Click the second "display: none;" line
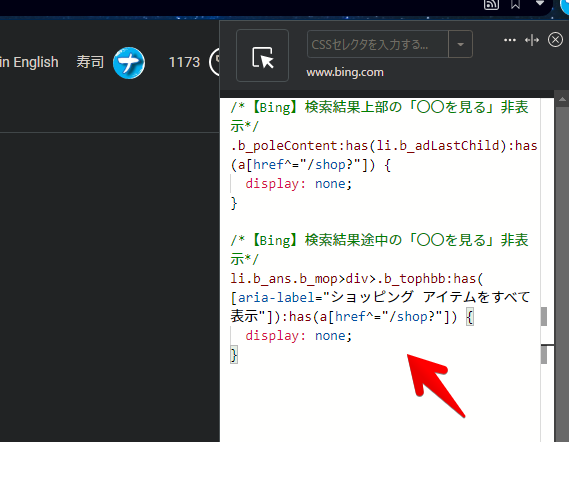Viewport: 569px width, 491px height. [299, 336]
